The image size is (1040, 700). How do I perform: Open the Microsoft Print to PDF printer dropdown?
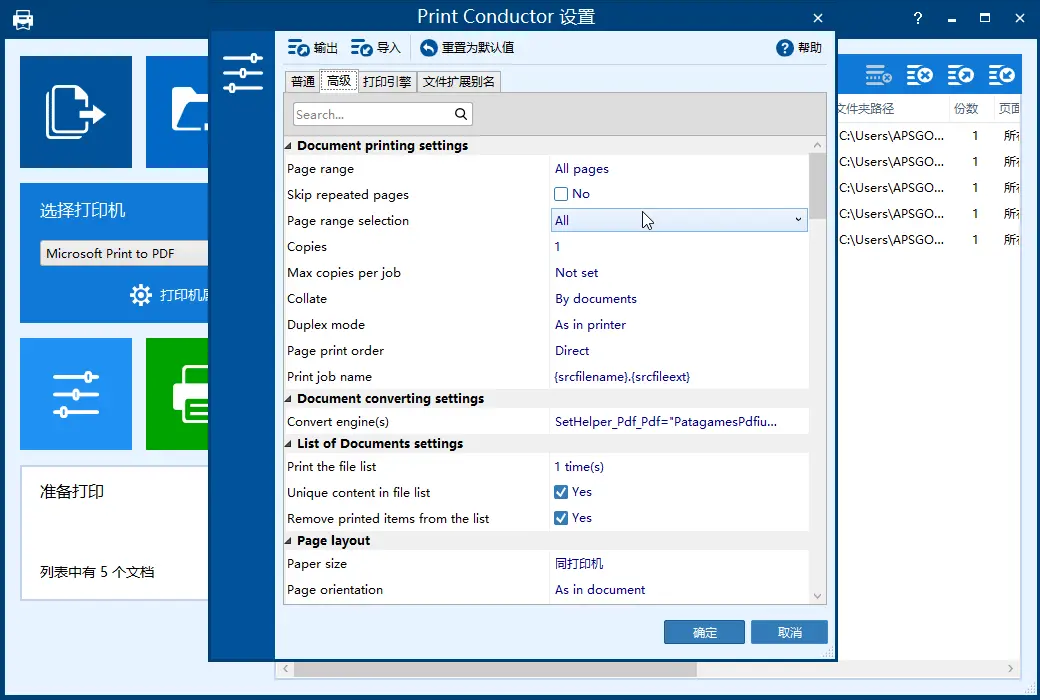click(124, 253)
